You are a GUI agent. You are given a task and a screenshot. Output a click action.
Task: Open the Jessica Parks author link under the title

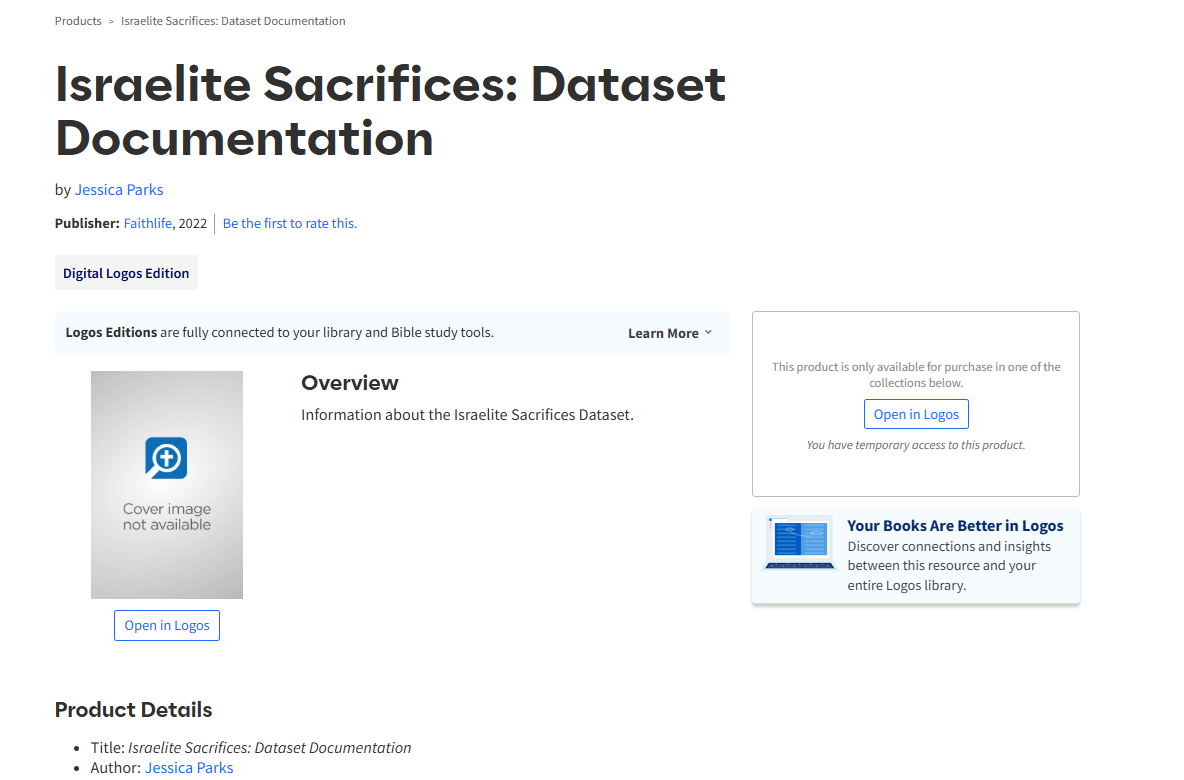[119, 190]
